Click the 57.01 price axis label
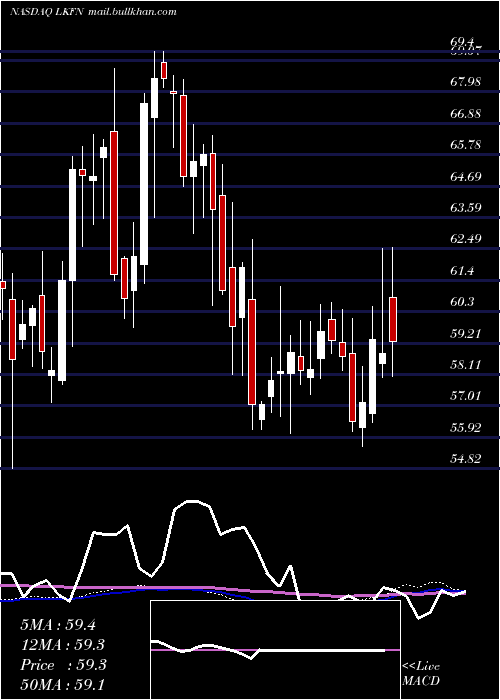Image resolution: width=500 pixels, height=700 pixels. pos(466,396)
